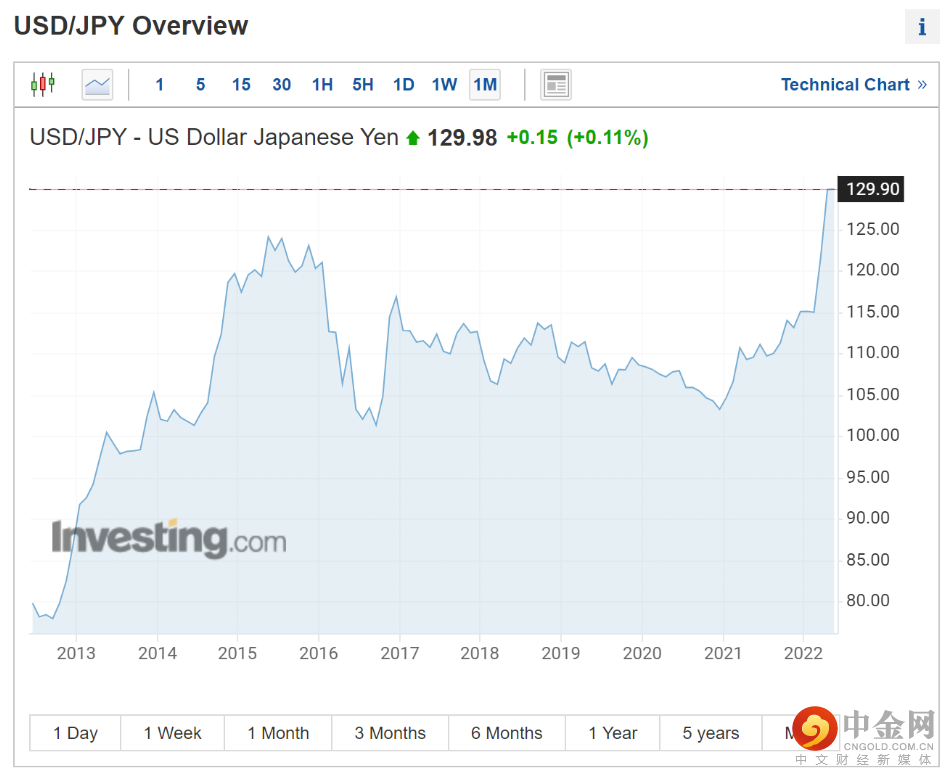
Task: Choose the 1D interval
Action: click(x=403, y=85)
